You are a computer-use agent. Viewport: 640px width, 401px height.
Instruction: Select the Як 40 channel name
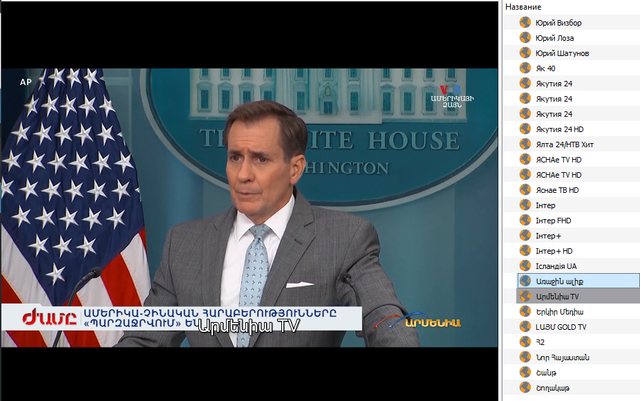(x=545, y=68)
